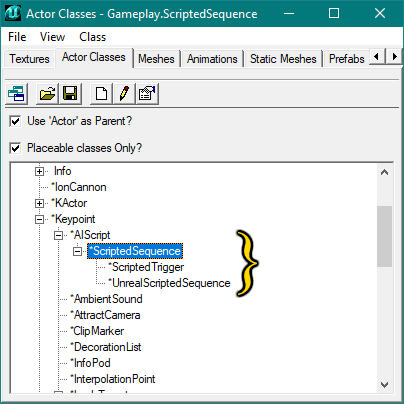
Task: Toggle Placeable classes Only checkbox
Action: coord(15,148)
